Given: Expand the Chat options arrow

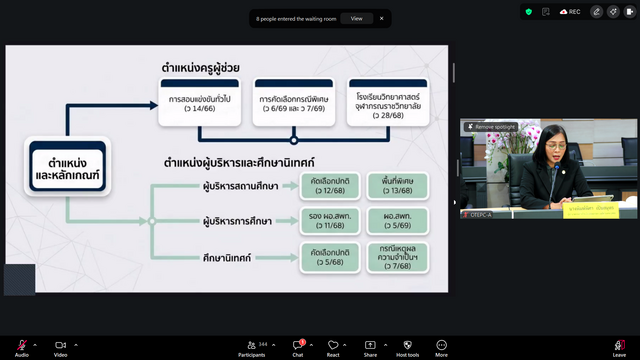Looking at the screenshot, I should click(311, 345).
